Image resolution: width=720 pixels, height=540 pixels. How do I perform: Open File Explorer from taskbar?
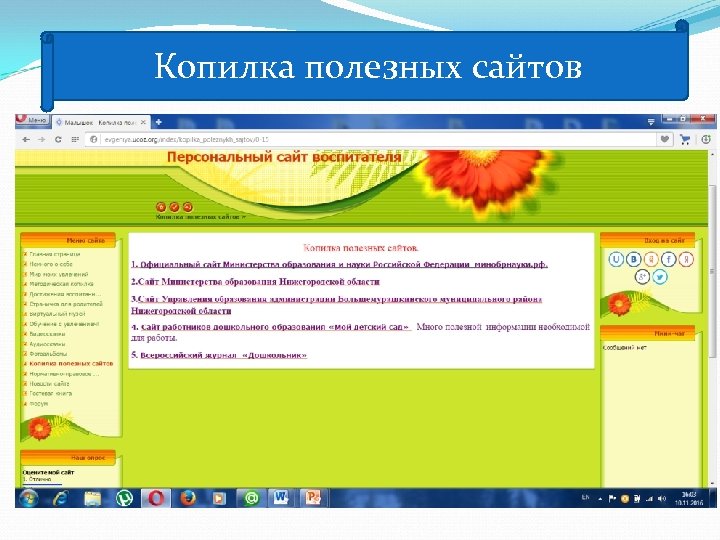click(x=92, y=498)
